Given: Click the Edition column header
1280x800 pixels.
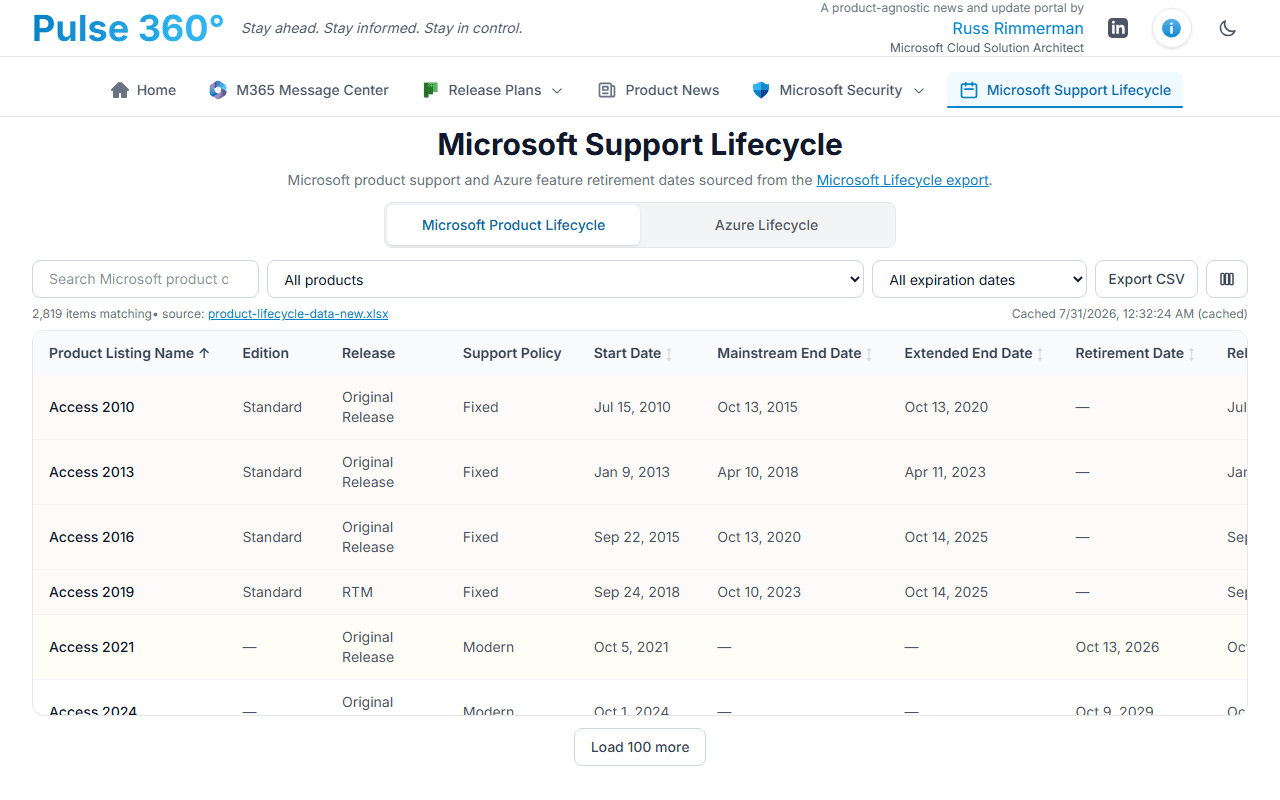Looking at the screenshot, I should click(x=266, y=353).
